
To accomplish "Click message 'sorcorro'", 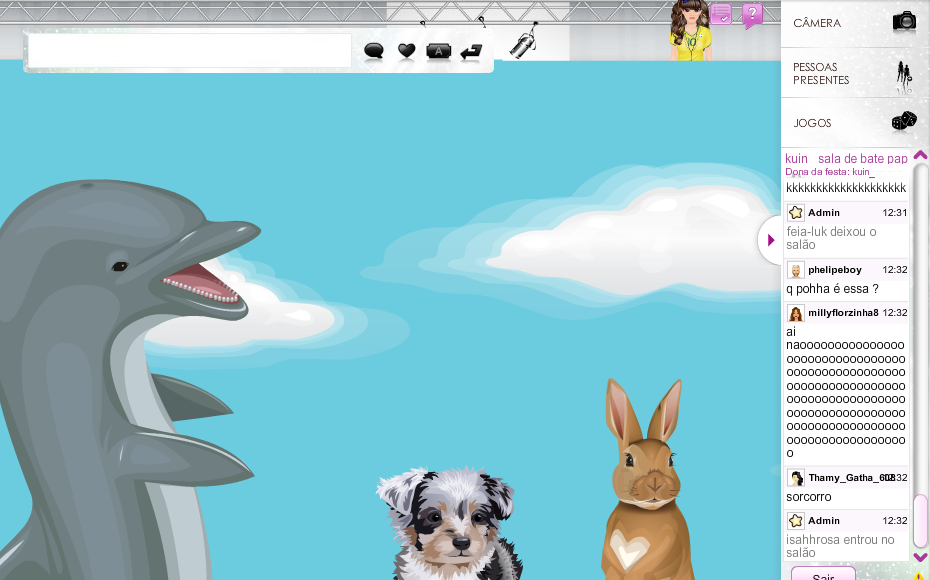I will point(808,497).
